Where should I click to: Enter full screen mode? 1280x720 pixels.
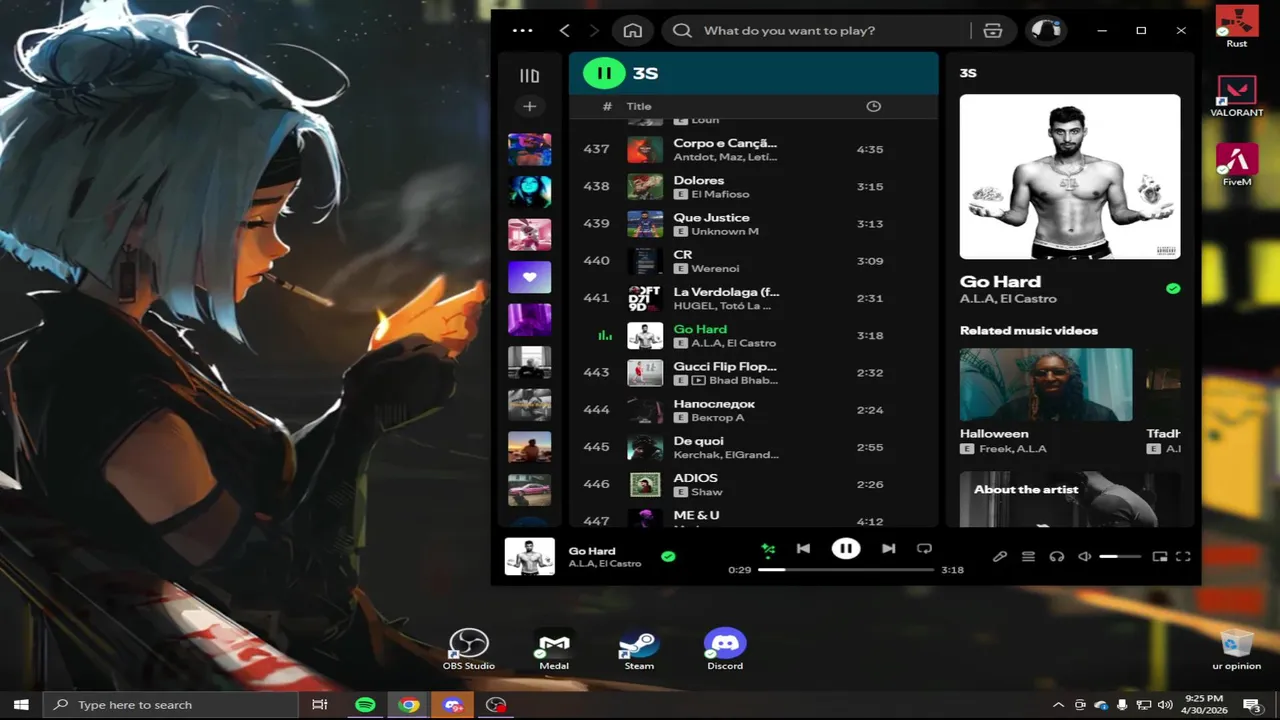point(1183,557)
